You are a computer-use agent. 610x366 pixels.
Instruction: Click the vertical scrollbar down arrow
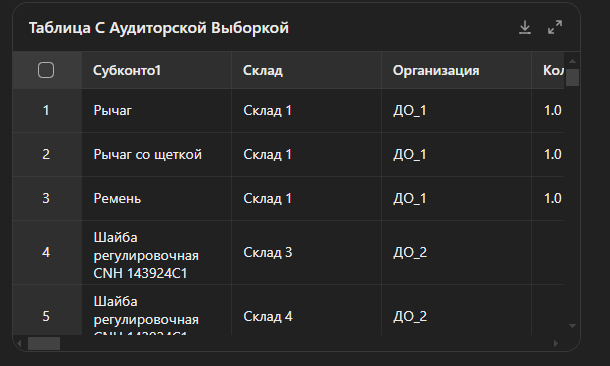click(572, 326)
